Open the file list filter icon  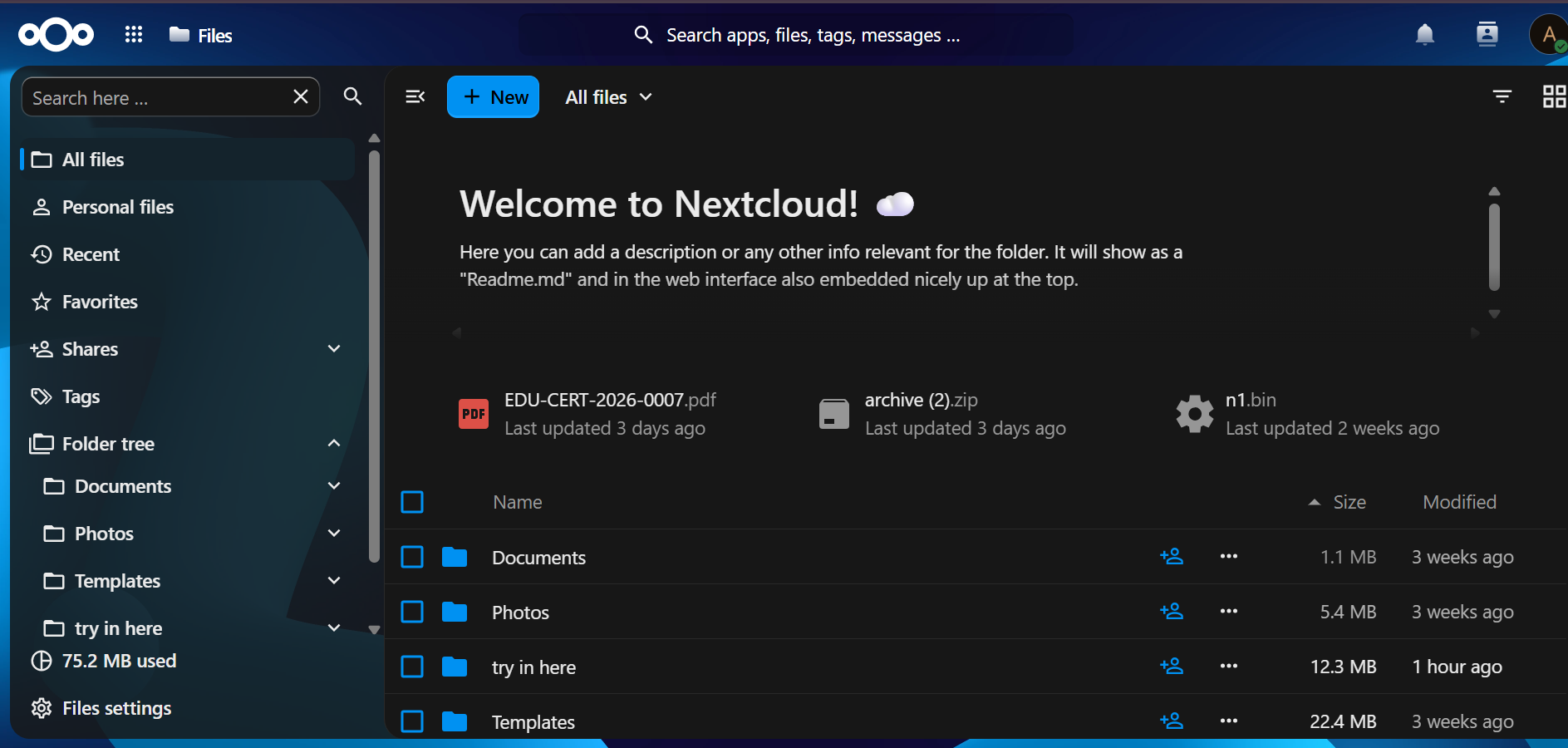1502,96
